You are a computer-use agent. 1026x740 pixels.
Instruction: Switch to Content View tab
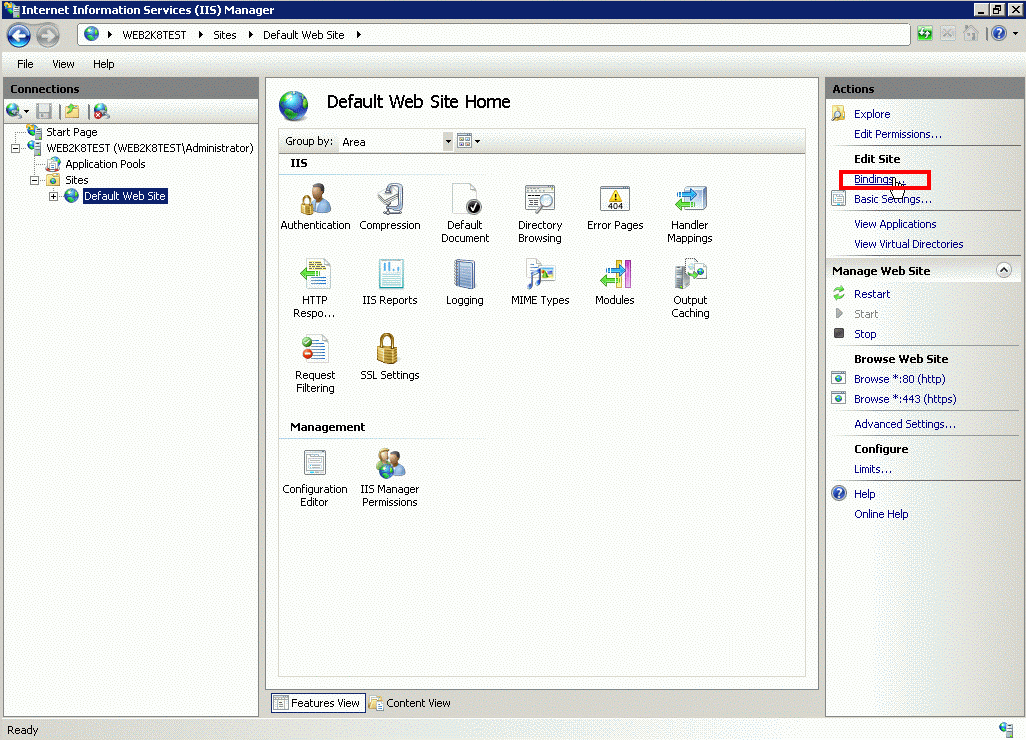click(x=410, y=703)
